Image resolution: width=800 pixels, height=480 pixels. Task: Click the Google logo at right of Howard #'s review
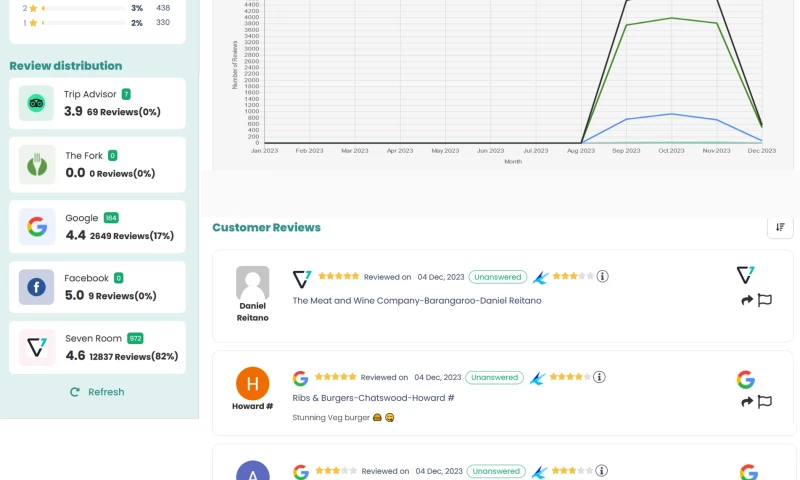coord(745,380)
